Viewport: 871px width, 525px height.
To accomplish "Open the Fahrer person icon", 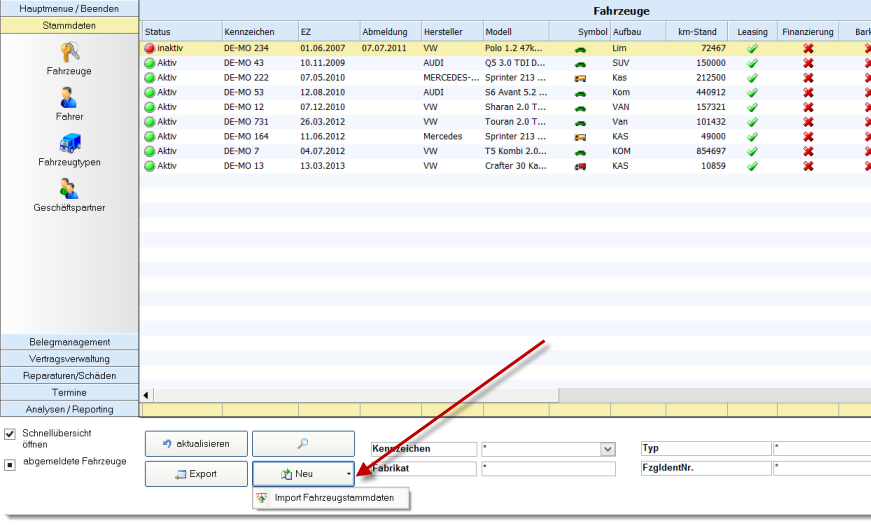I will coord(68,98).
